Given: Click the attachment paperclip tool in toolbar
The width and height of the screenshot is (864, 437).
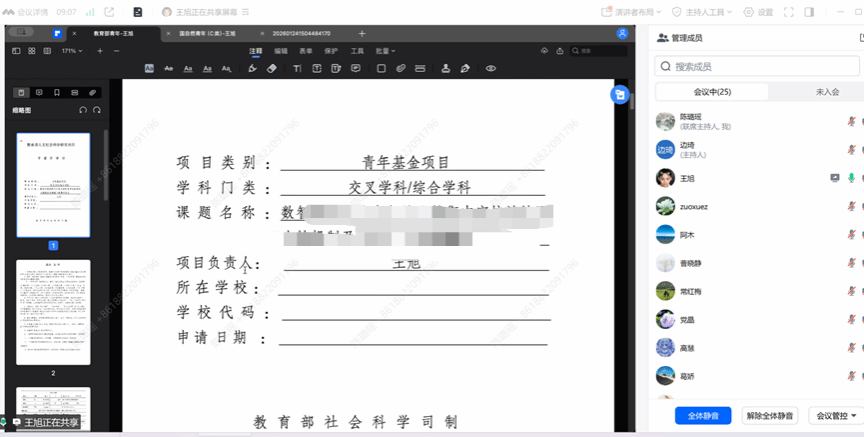Looking at the screenshot, I should [400, 69].
